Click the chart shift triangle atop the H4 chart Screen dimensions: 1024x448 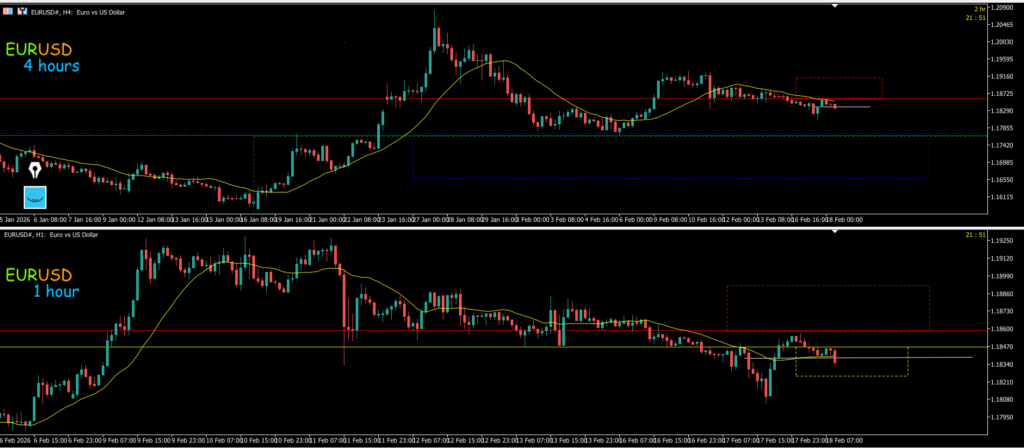click(835, 6)
